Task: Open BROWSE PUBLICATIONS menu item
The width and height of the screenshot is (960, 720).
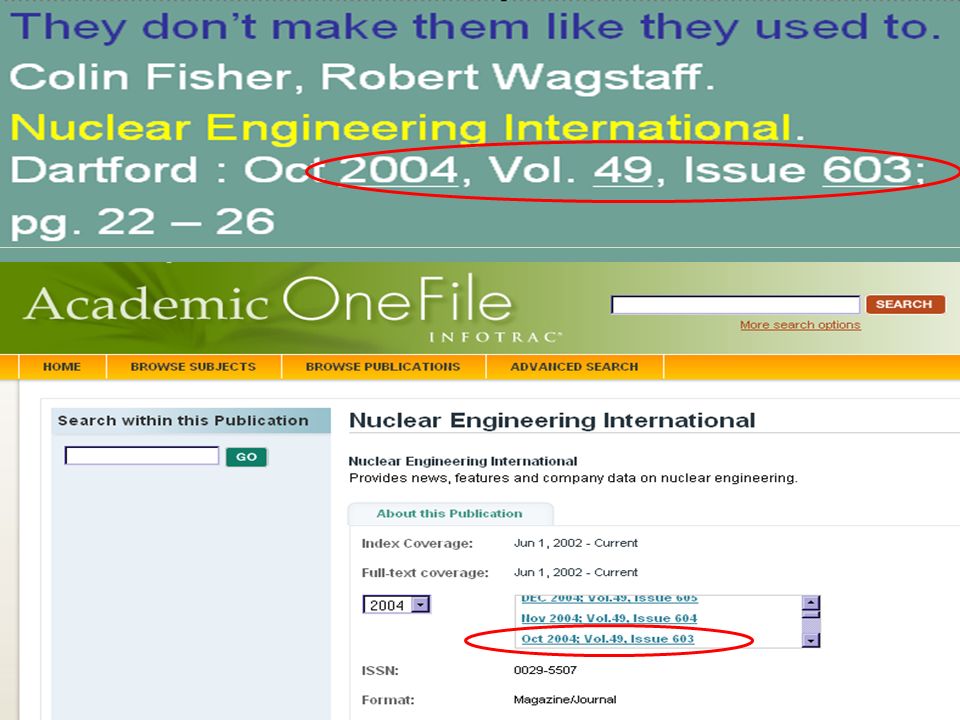Action: (383, 367)
